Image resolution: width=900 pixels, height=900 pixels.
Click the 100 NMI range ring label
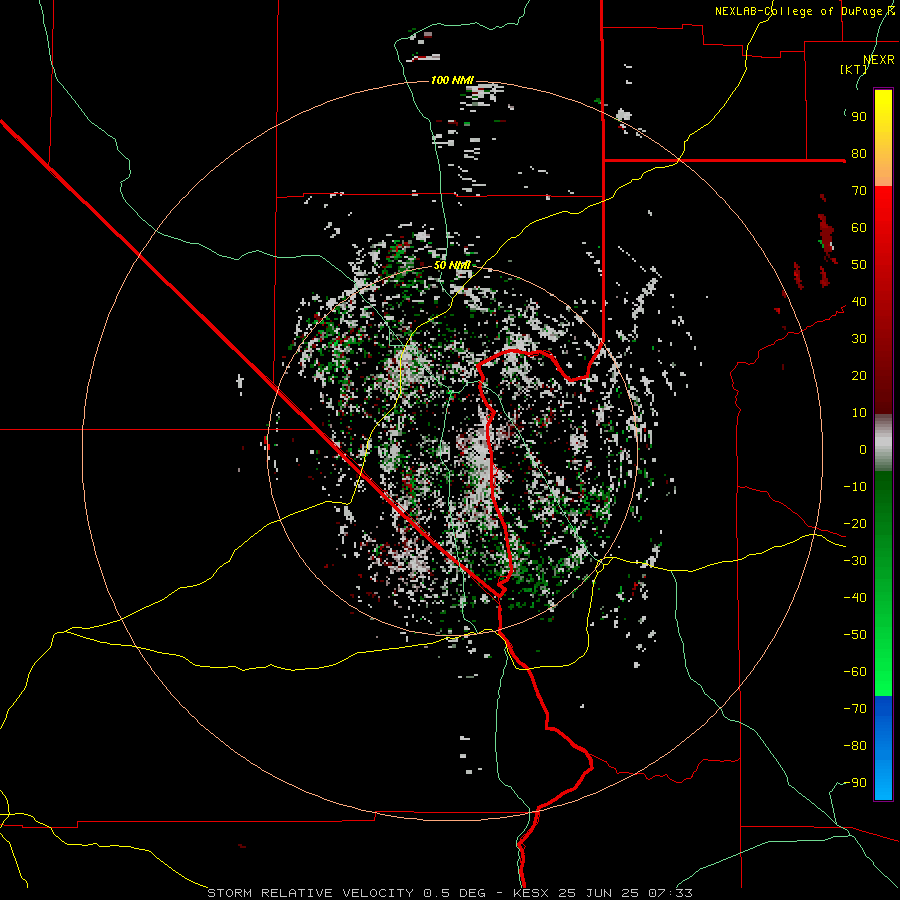coord(452,80)
